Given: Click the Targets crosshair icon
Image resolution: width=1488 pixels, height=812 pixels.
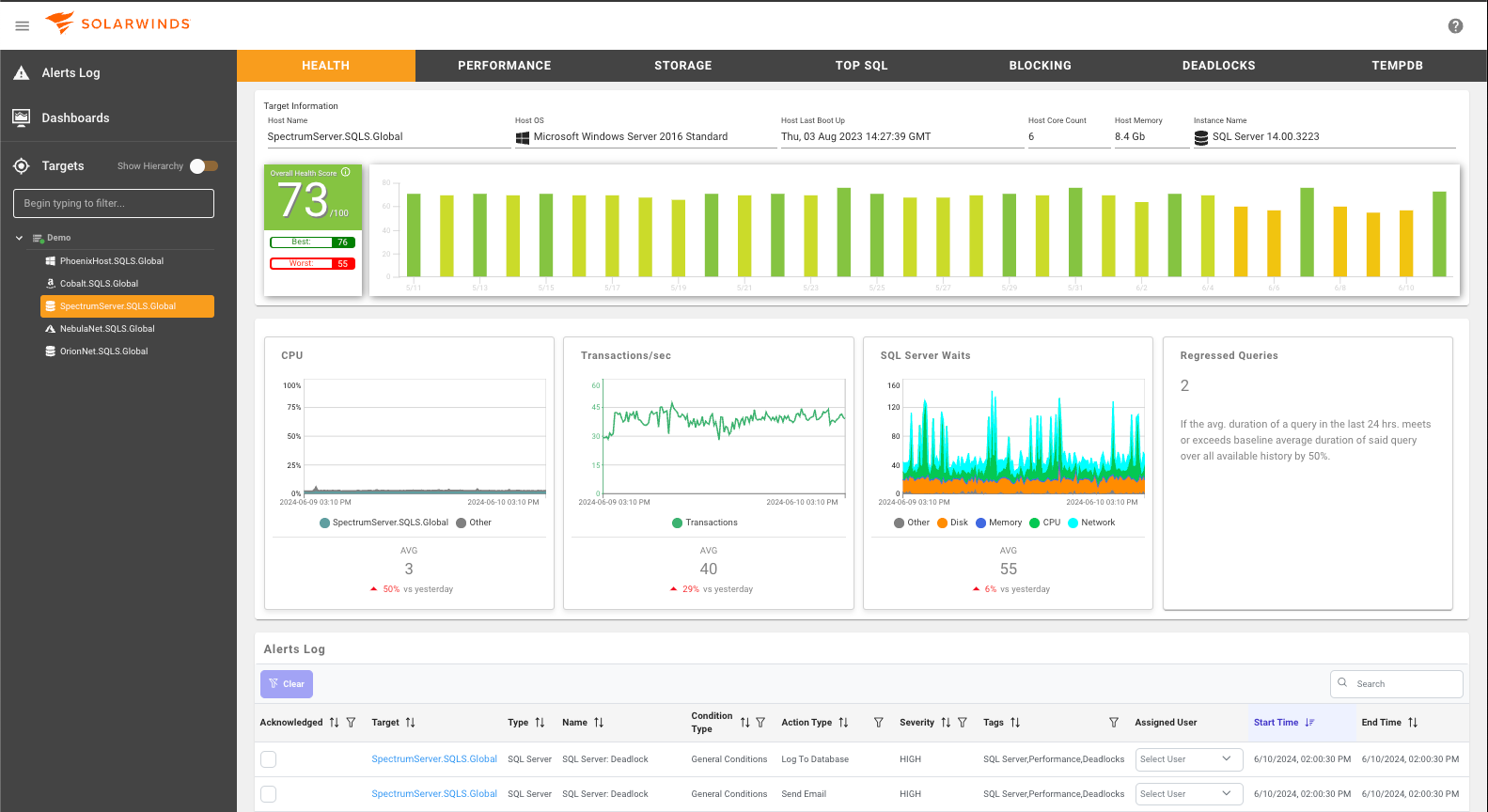Looking at the screenshot, I should pyautogui.click(x=22, y=165).
